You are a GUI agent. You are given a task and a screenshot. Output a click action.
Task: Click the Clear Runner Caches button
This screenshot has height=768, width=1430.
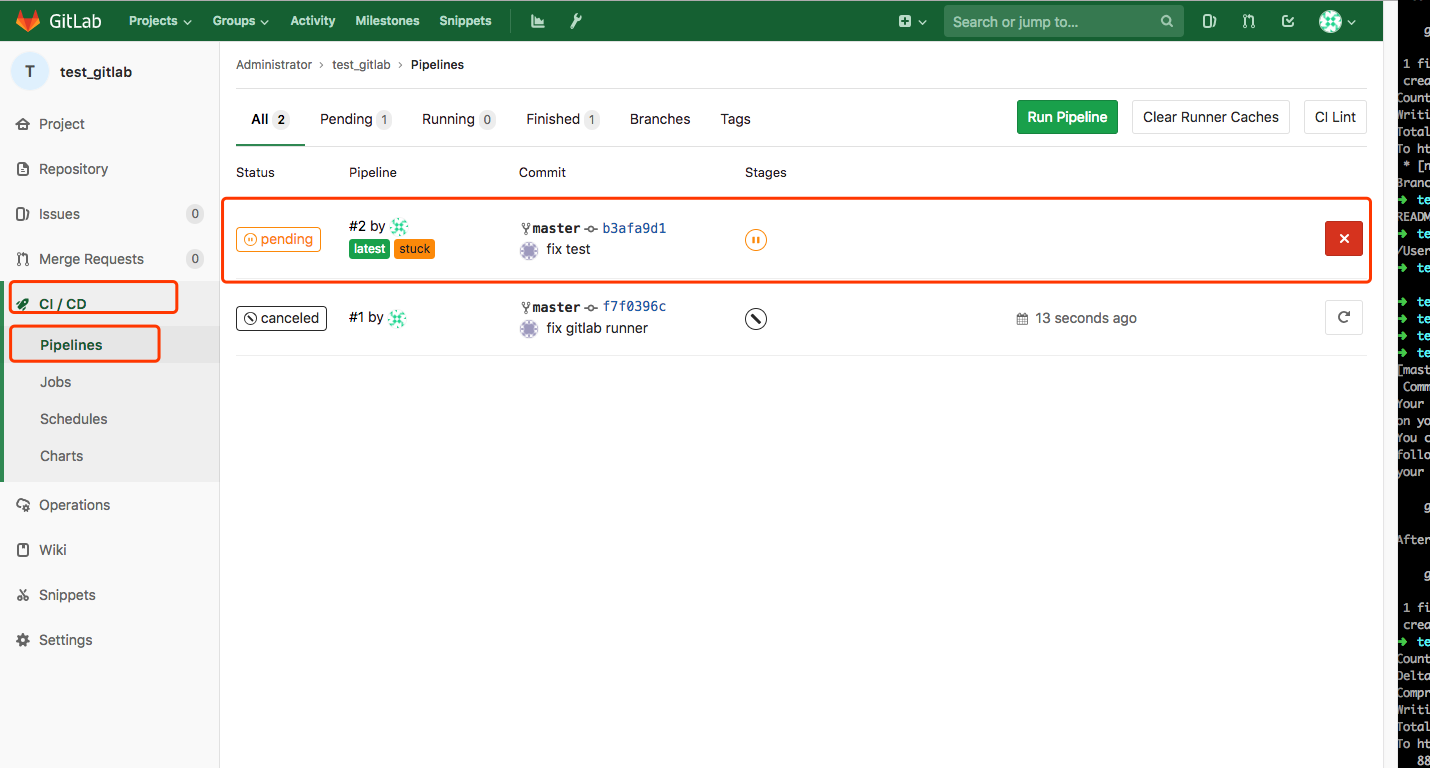[1211, 117]
